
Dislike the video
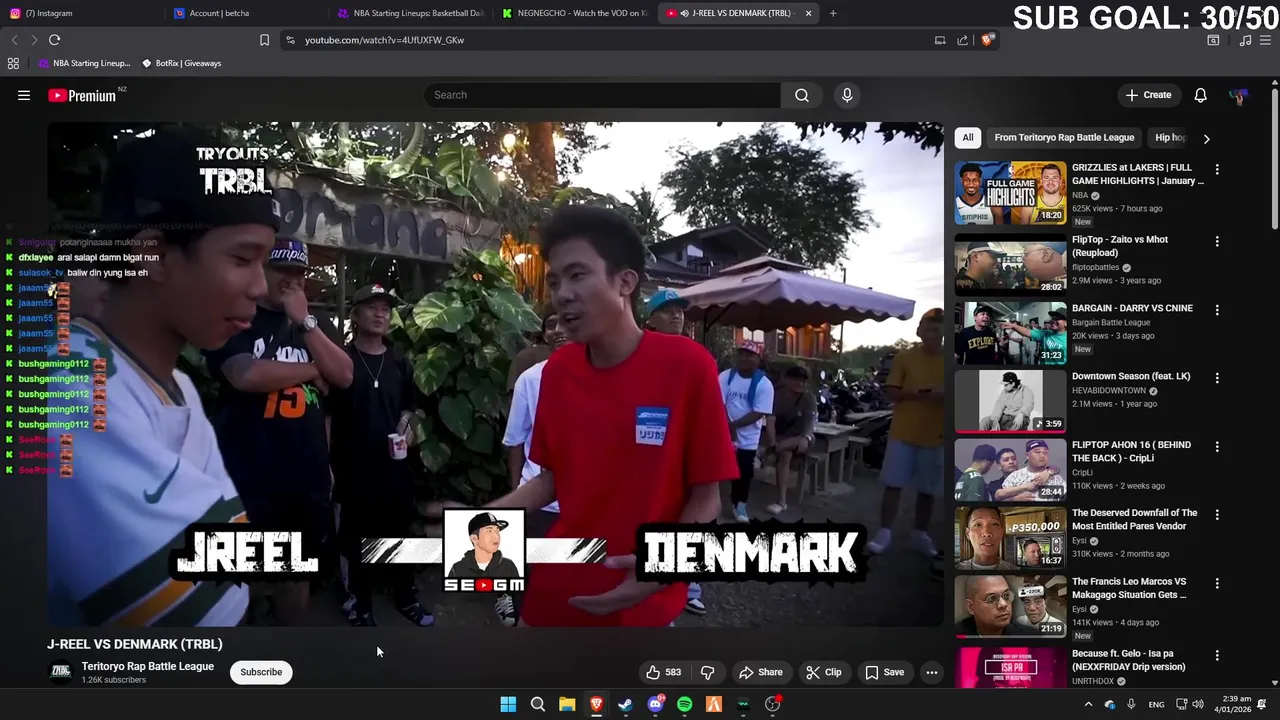click(x=707, y=672)
